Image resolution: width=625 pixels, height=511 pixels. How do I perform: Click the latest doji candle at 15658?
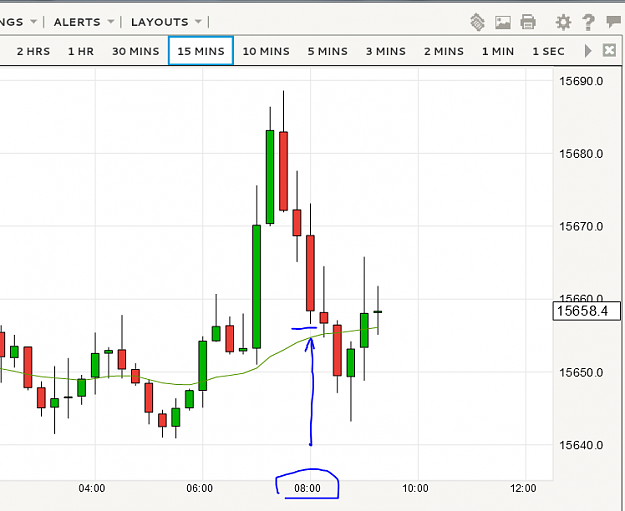pos(378,312)
